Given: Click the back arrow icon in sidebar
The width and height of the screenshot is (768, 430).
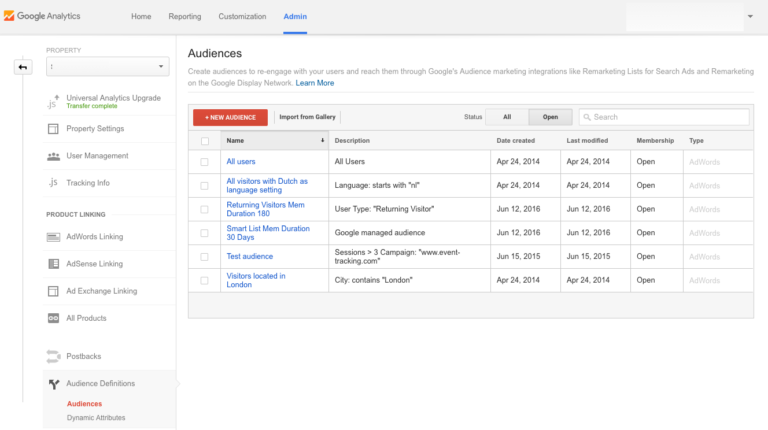Looking at the screenshot, I should 22,67.
